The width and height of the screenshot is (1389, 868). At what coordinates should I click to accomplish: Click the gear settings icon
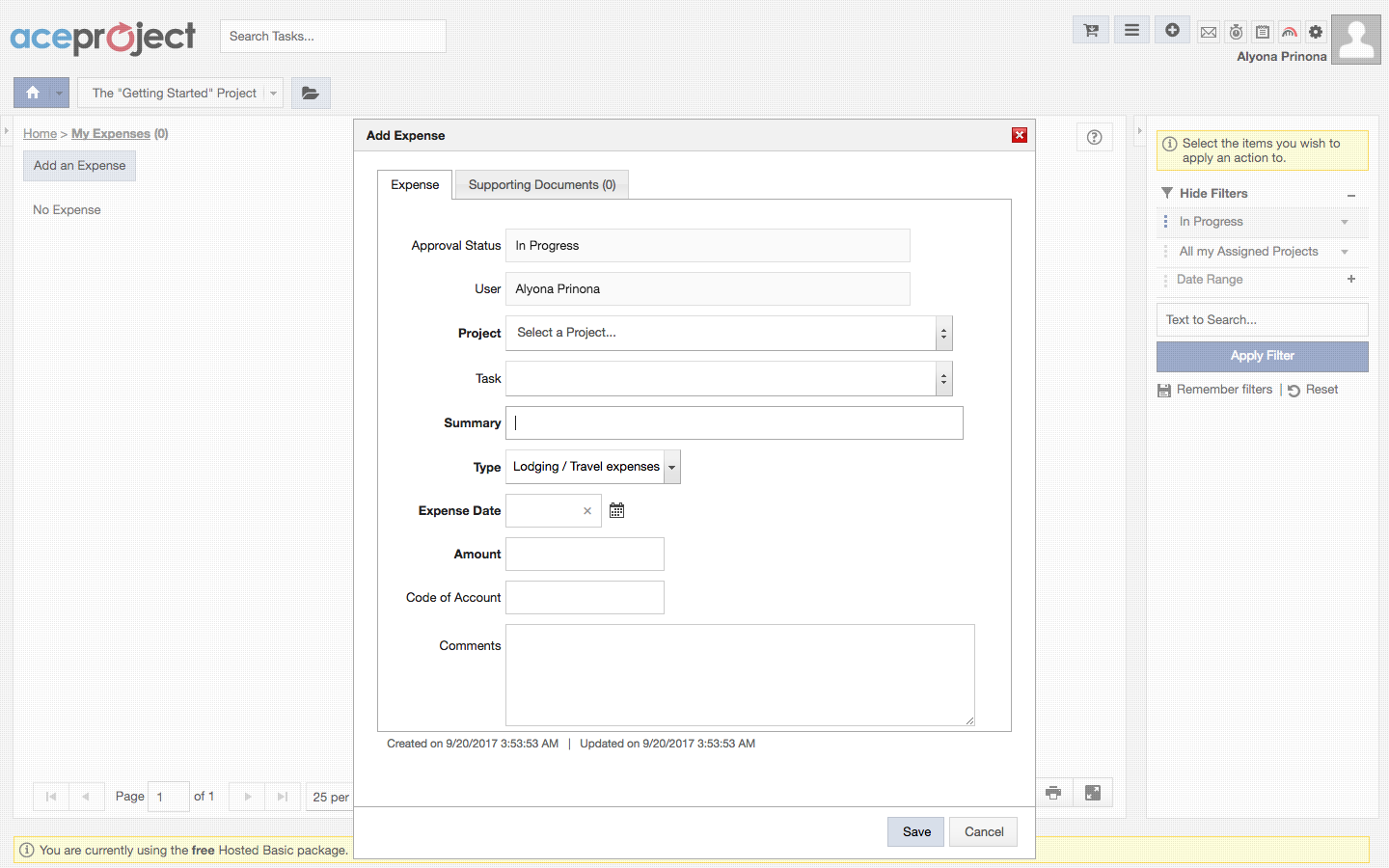coord(1316,33)
